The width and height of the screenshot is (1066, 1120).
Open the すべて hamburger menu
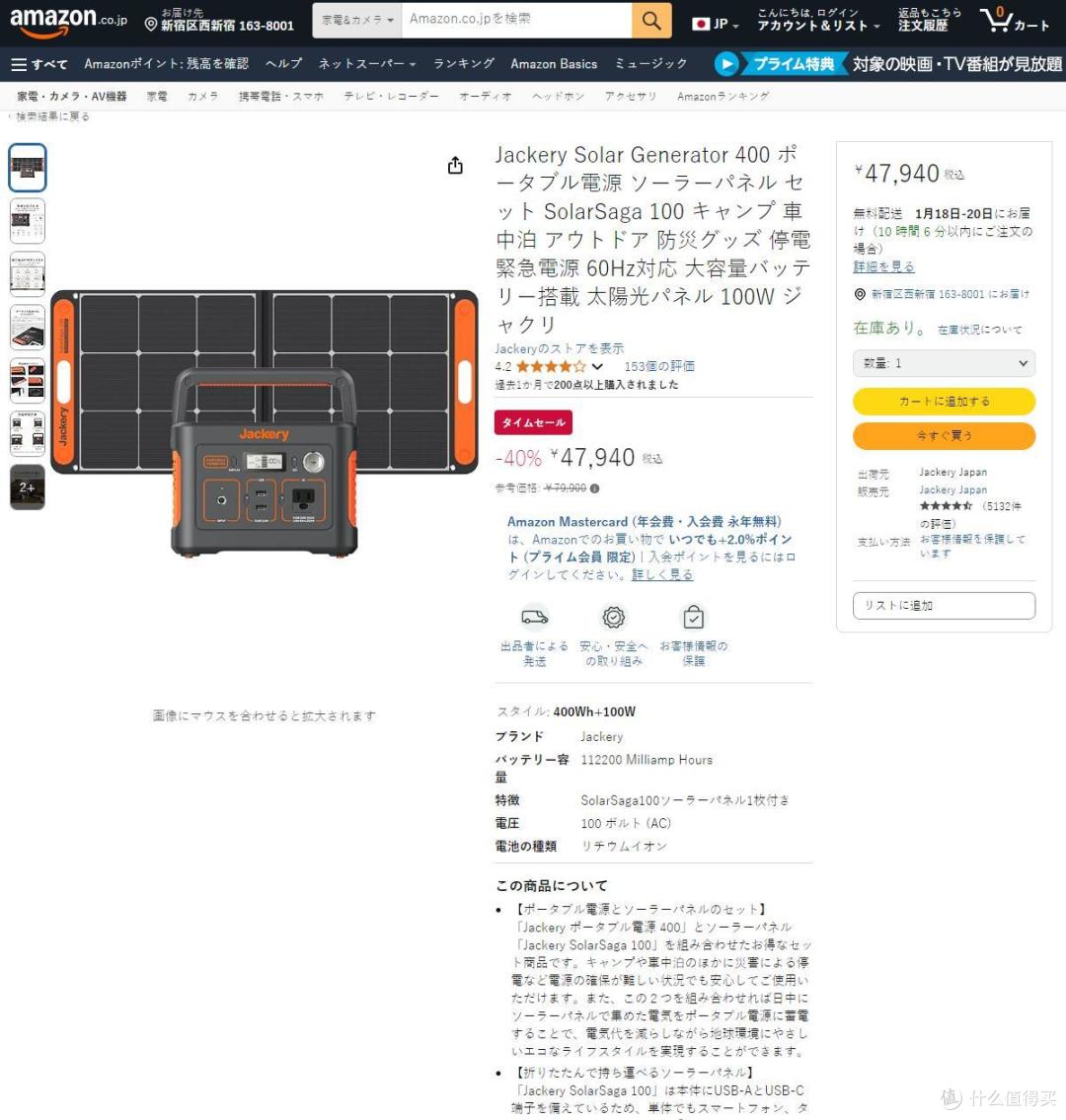click(x=39, y=64)
